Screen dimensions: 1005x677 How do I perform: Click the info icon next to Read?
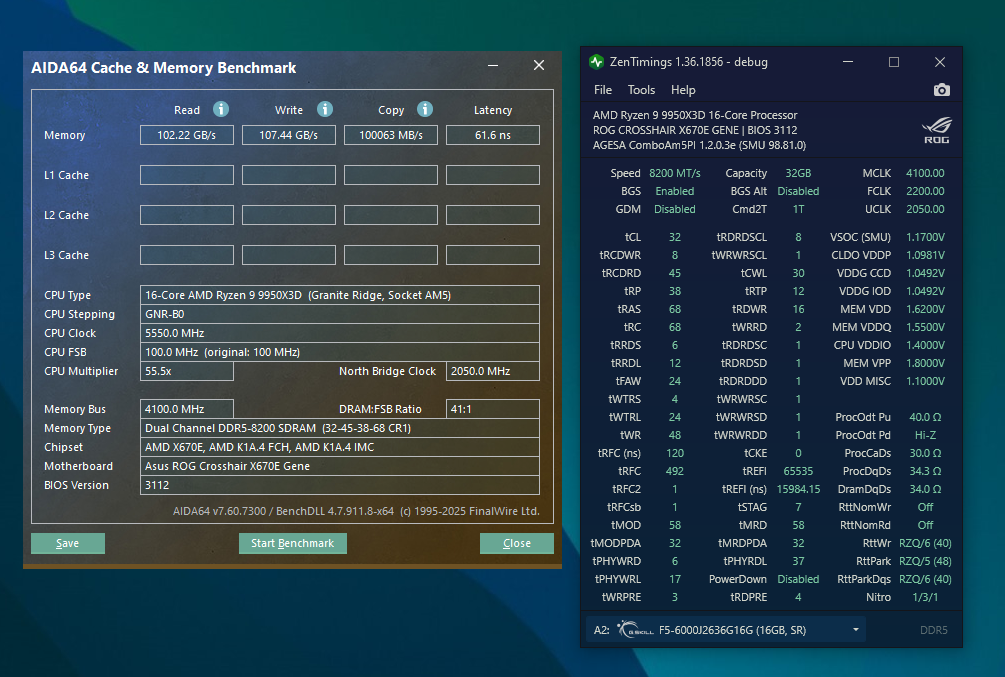pos(221,109)
